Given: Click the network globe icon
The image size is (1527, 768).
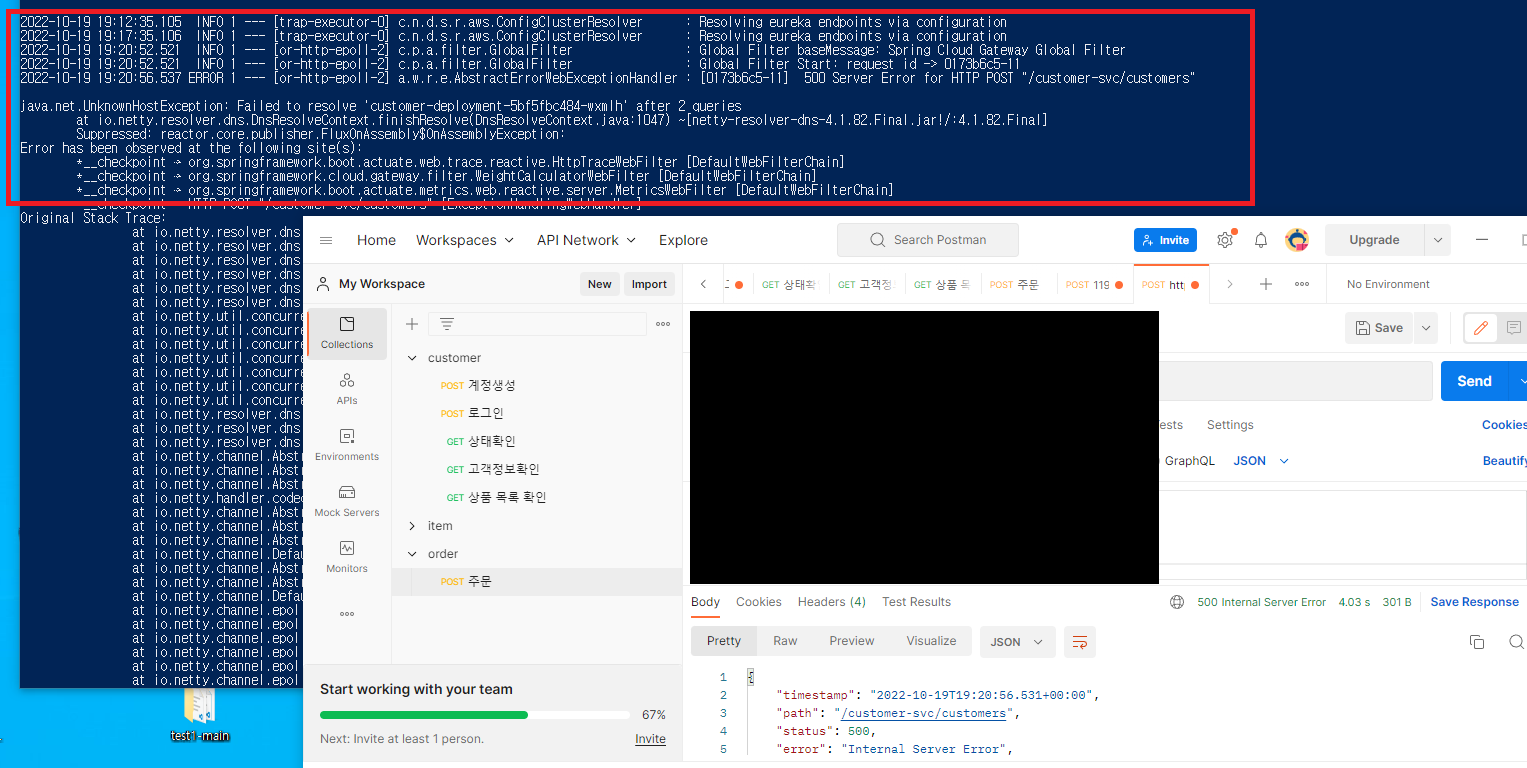Looking at the screenshot, I should tap(1177, 602).
